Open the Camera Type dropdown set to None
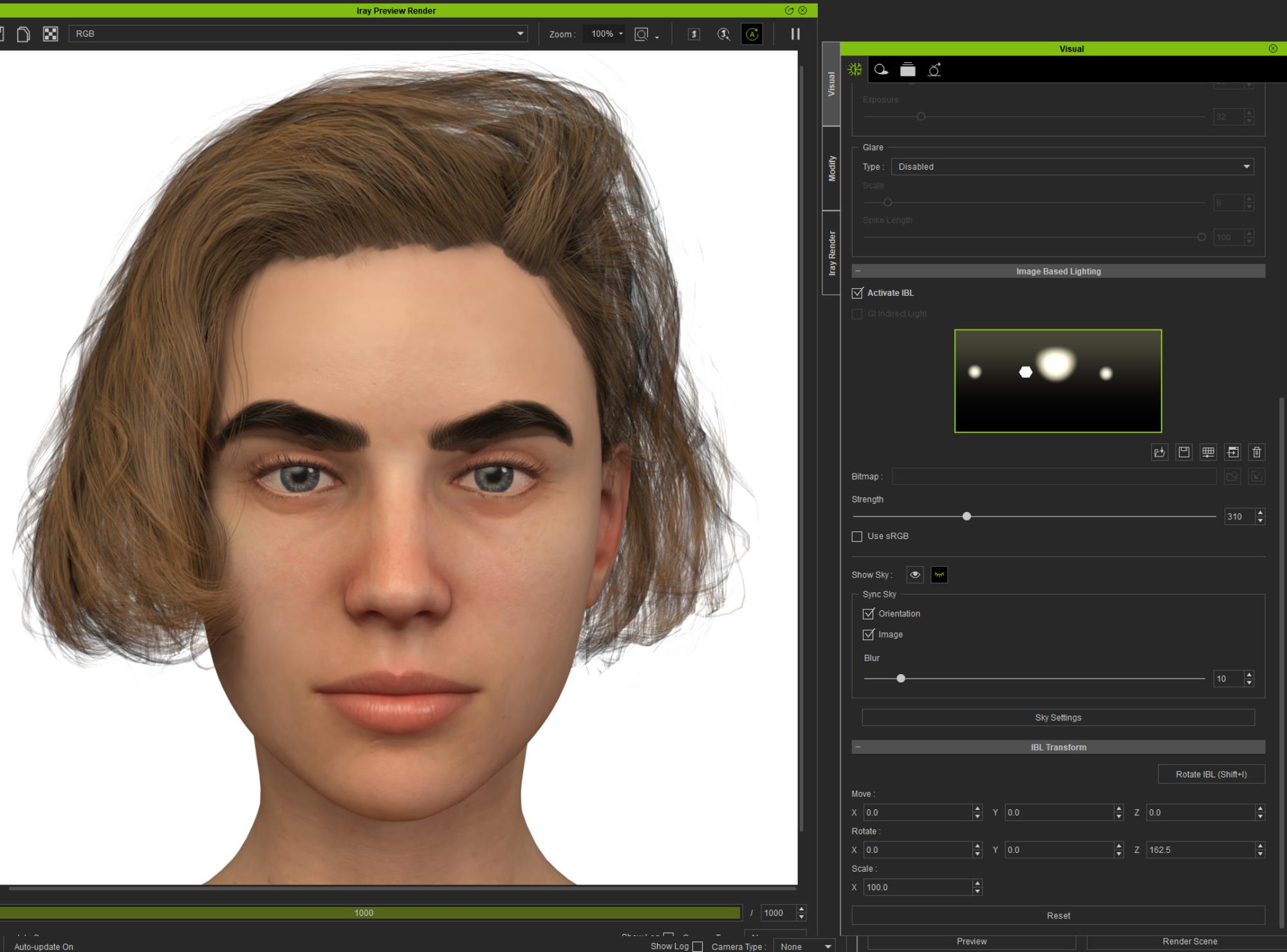 [x=804, y=946]
